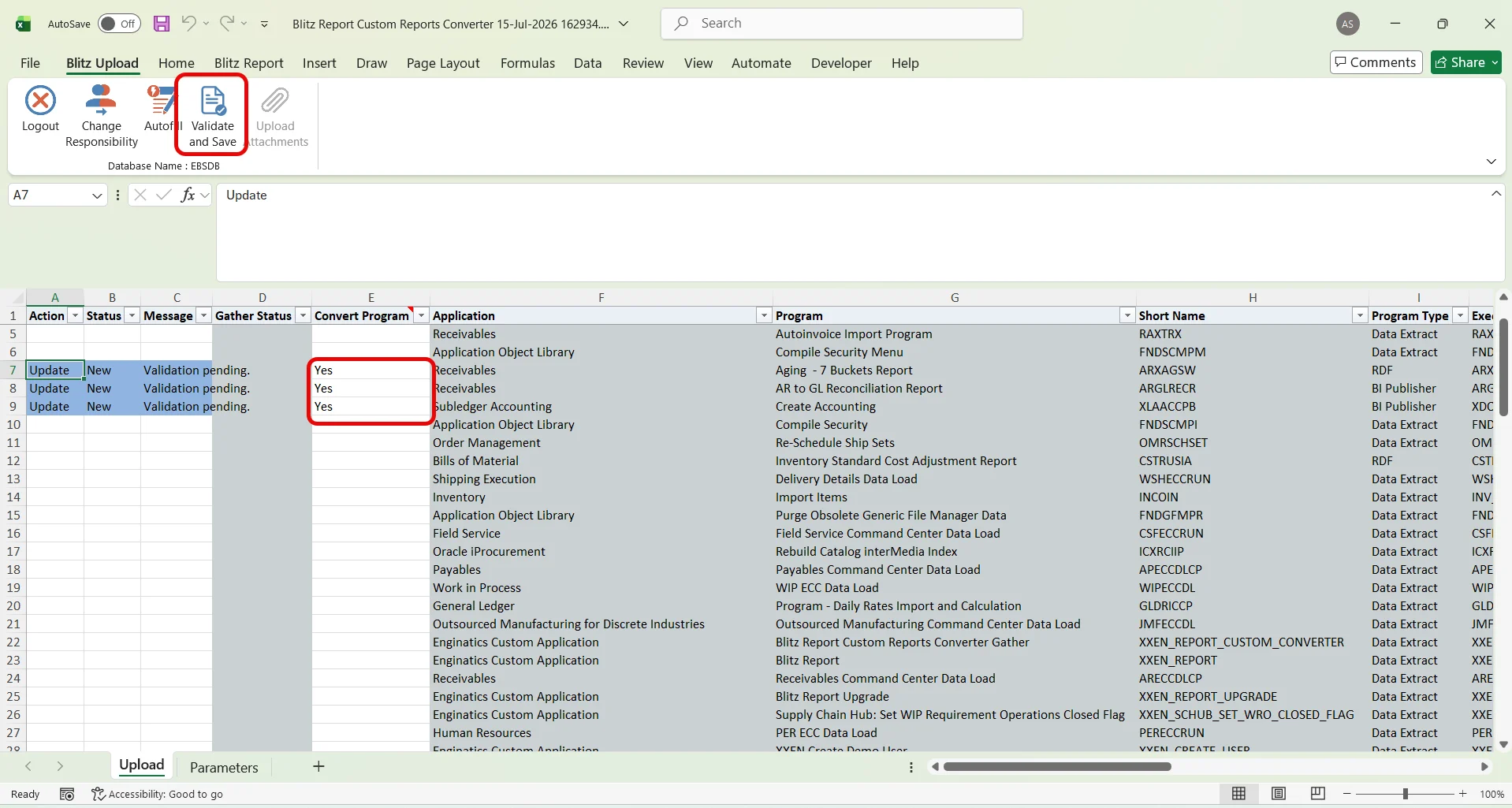Cancel formula entry with the X icon
Viewport: 1512px width, 808px height.
[x=140, y=195]
